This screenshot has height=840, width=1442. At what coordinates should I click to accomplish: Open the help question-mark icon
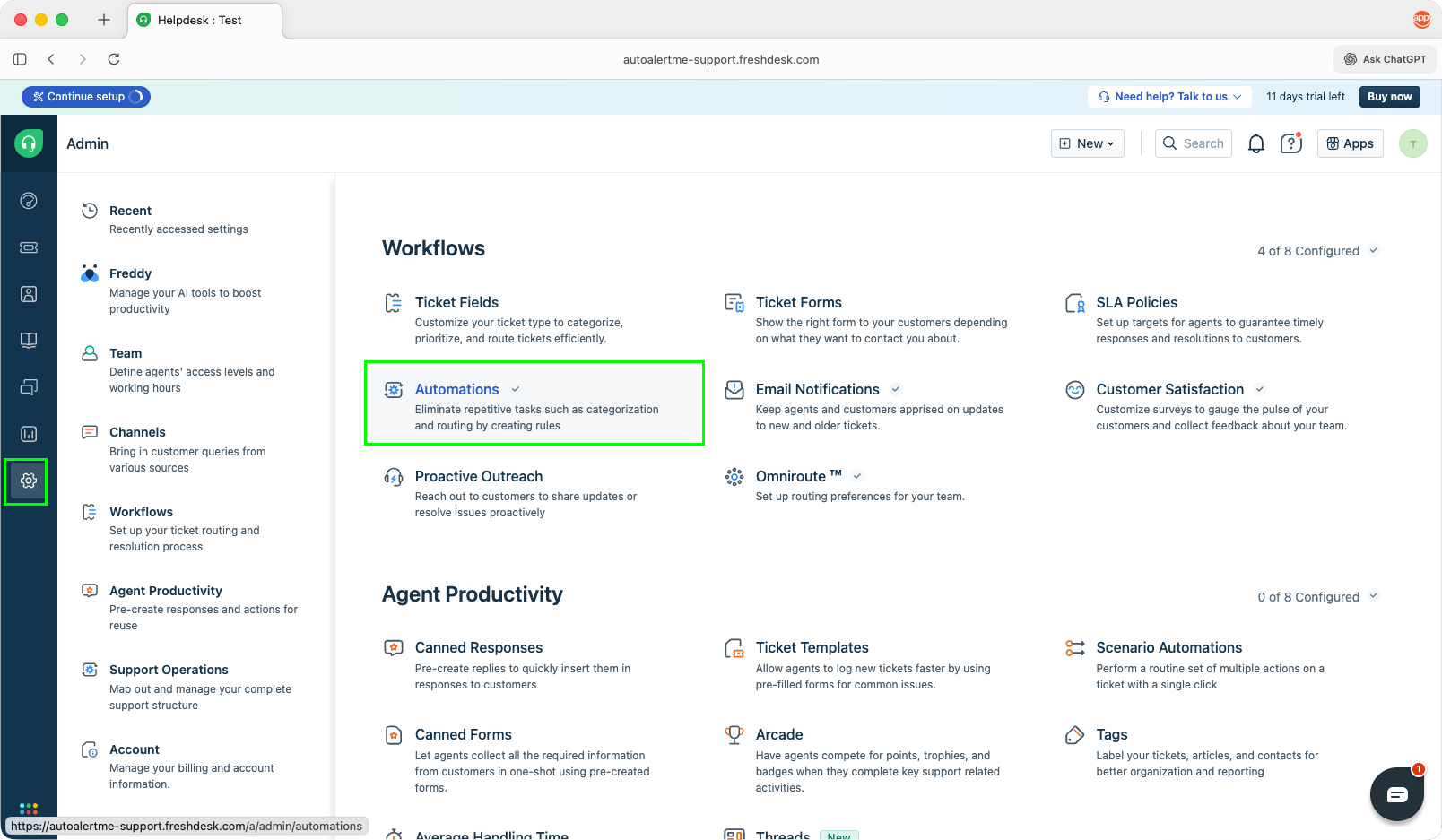coord(1291,143)
